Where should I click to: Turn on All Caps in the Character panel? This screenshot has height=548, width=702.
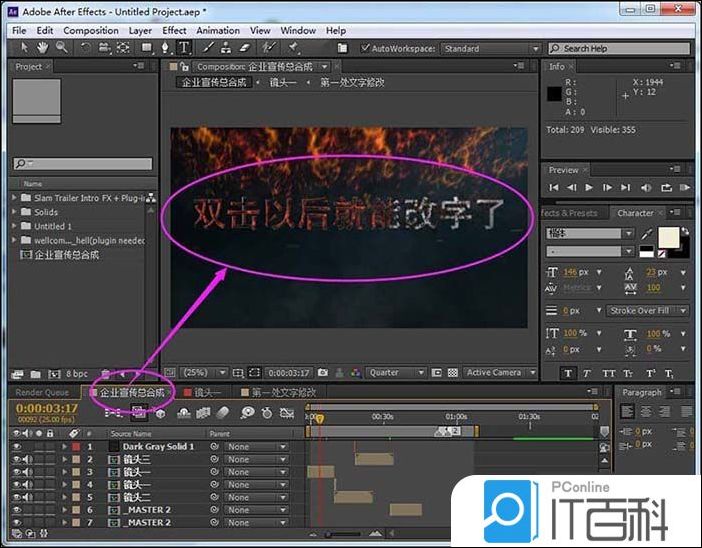coord(611,373)
